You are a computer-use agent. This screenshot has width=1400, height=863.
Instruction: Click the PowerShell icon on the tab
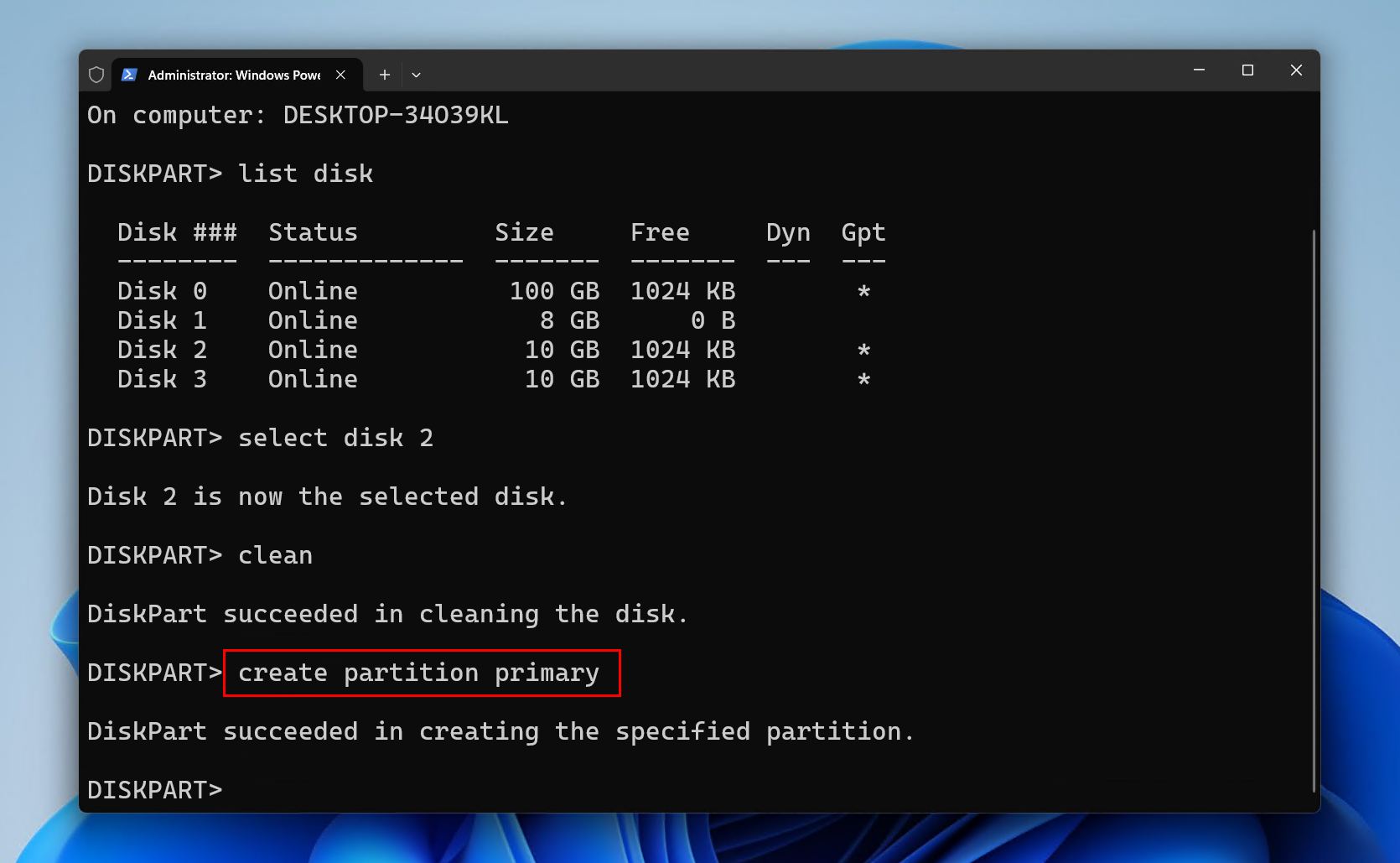[129, 75]
